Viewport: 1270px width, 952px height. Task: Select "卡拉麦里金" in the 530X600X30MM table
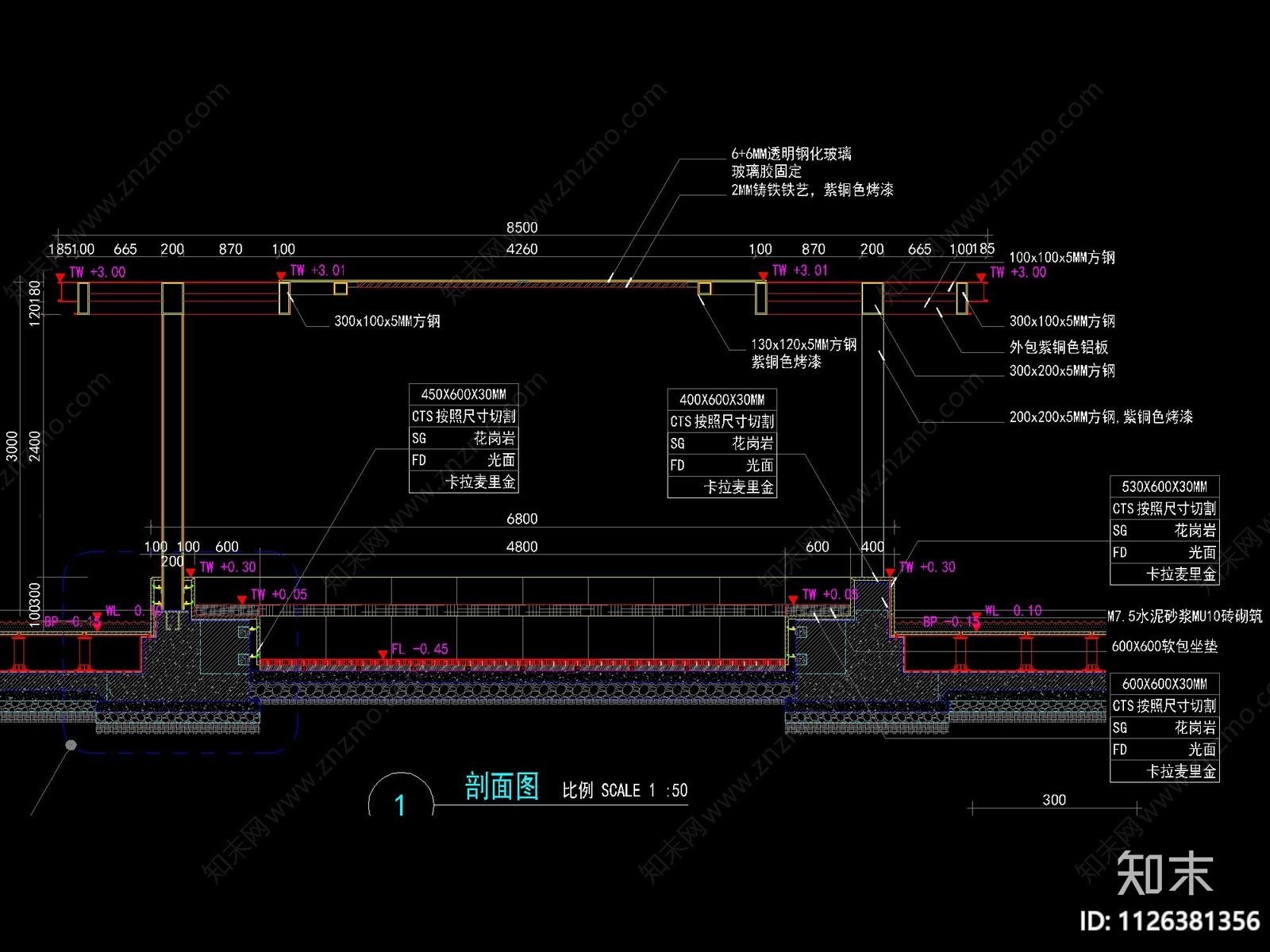coord(1181,574)
